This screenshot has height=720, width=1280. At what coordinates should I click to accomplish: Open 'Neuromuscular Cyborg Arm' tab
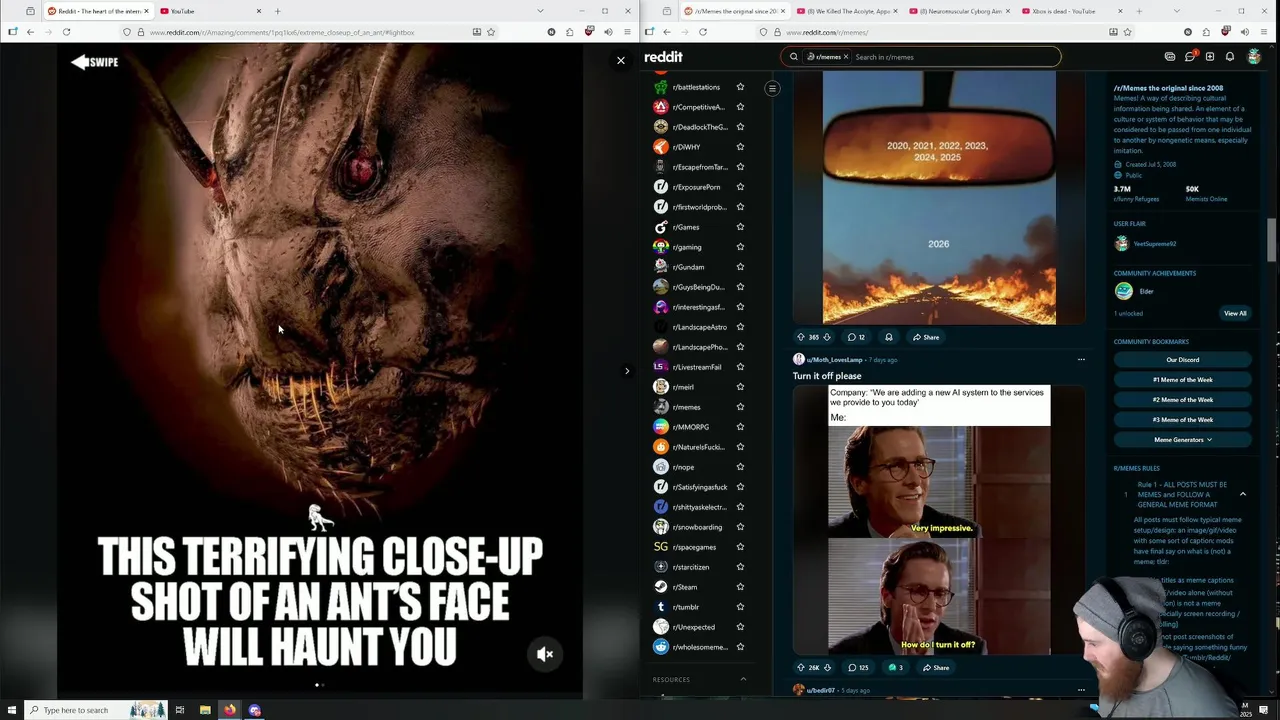(960, 11)
